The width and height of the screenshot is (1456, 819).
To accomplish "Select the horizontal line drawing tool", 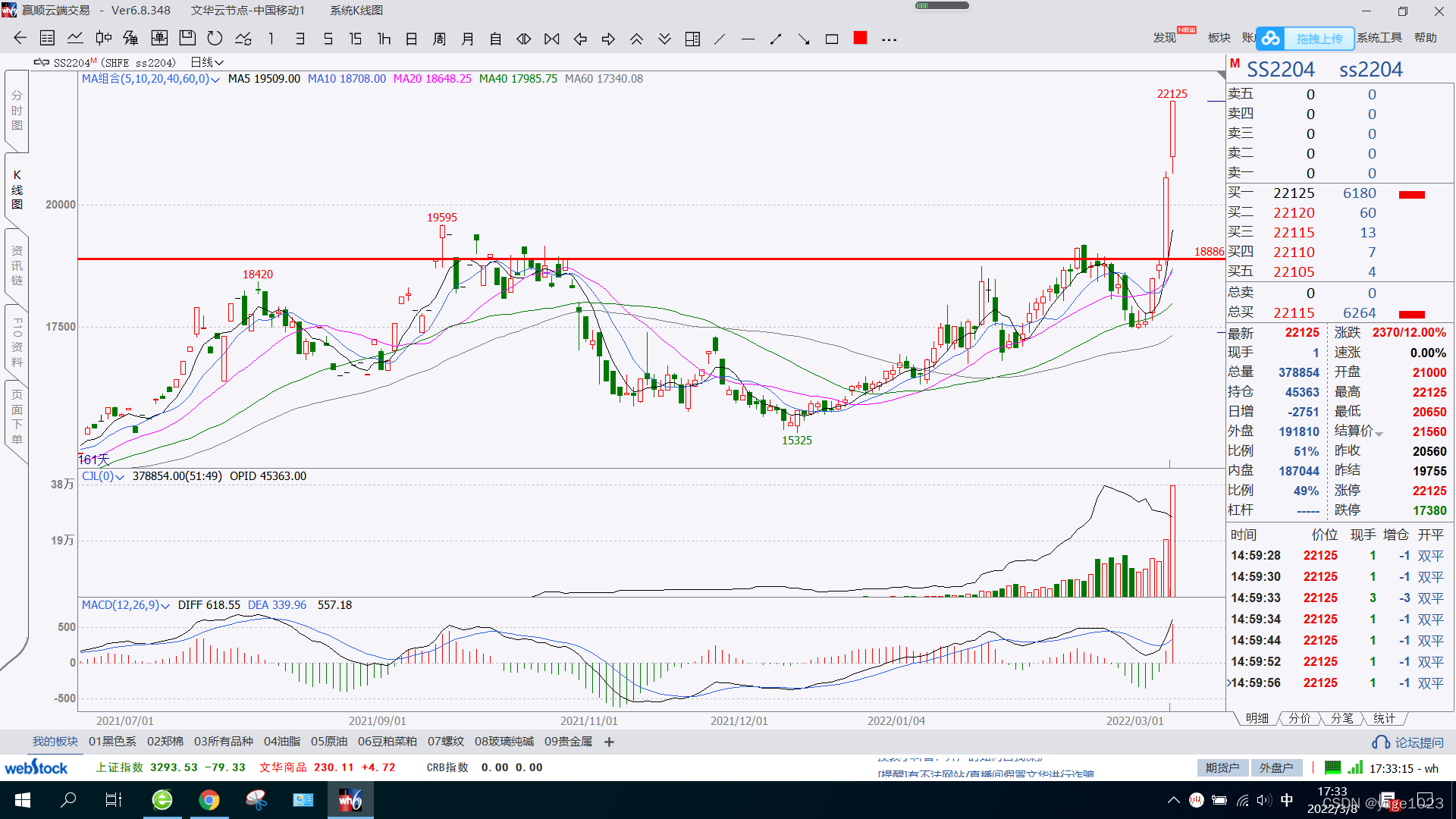I will pos(748,39).
